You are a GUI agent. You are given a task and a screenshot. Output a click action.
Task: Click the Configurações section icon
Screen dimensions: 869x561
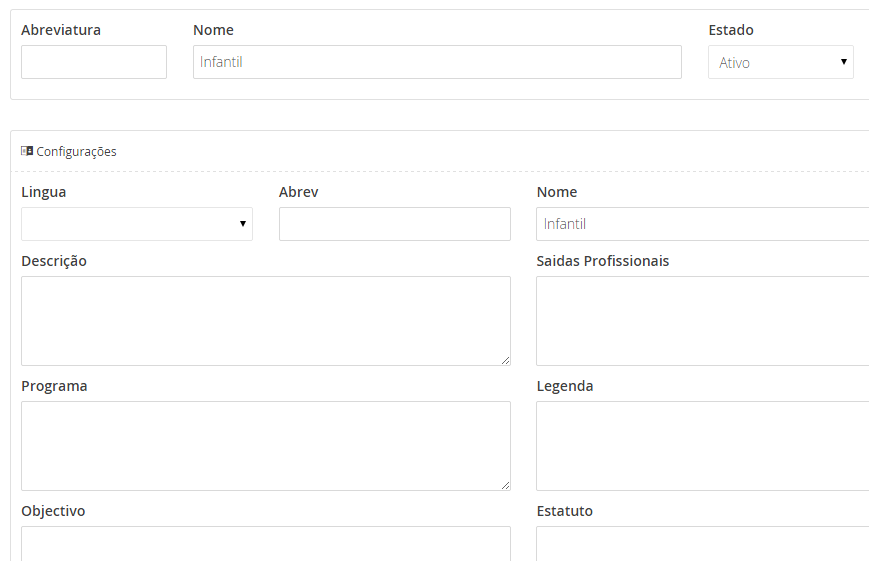[27, 151]
